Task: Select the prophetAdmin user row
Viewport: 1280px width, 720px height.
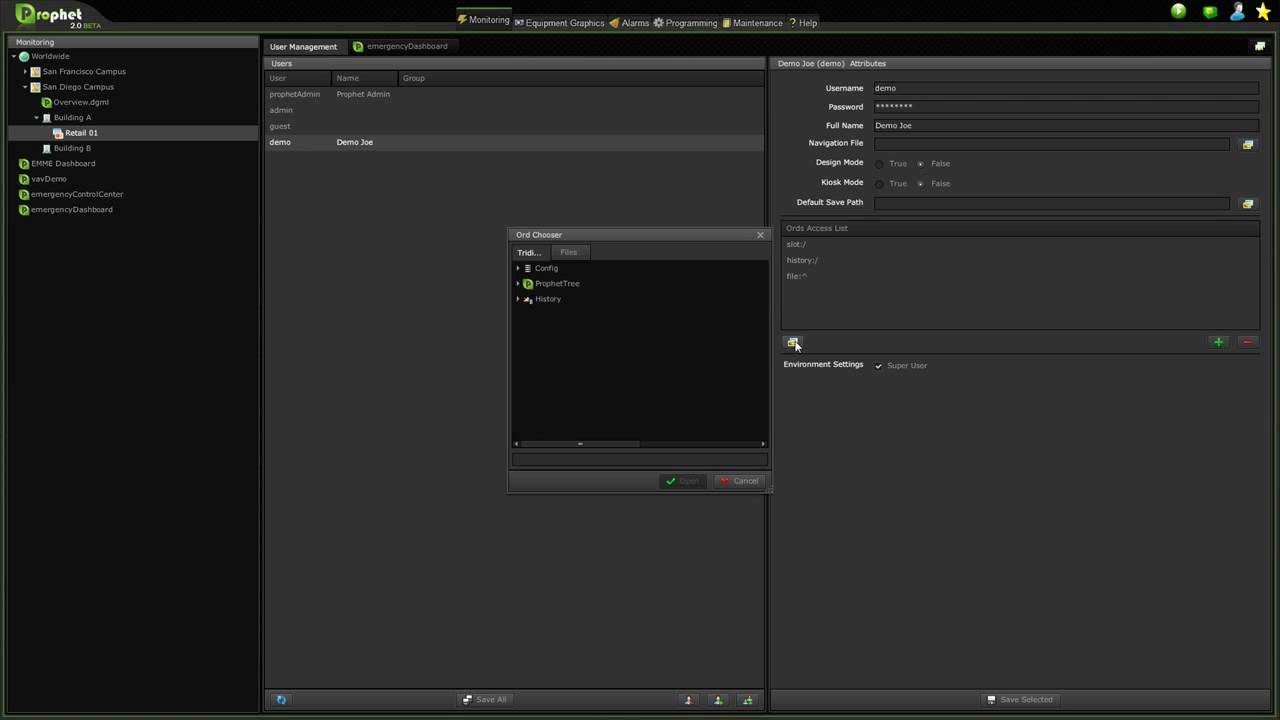Action: tap(514, 94)
